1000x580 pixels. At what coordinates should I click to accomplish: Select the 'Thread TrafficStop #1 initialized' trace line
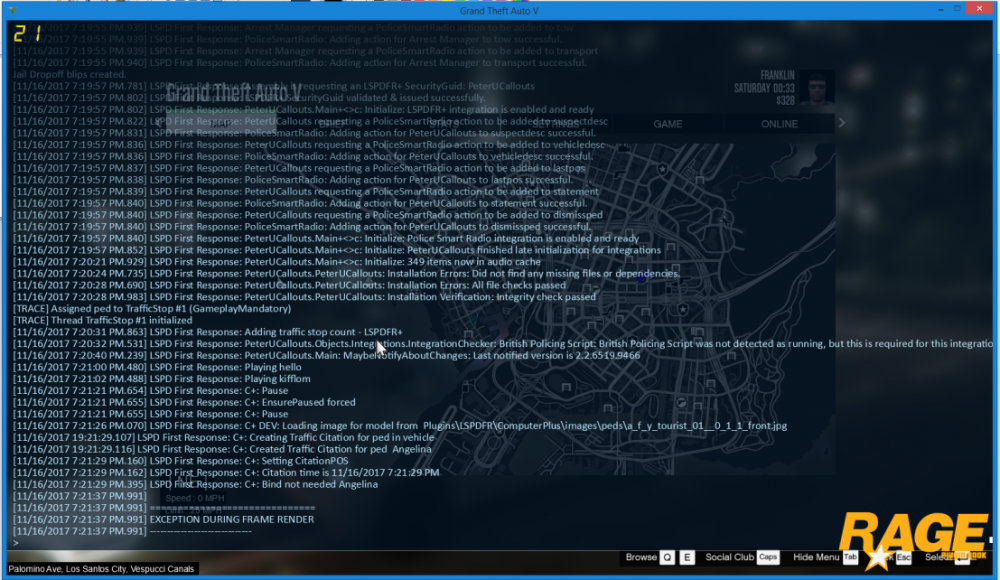[102, 320]
